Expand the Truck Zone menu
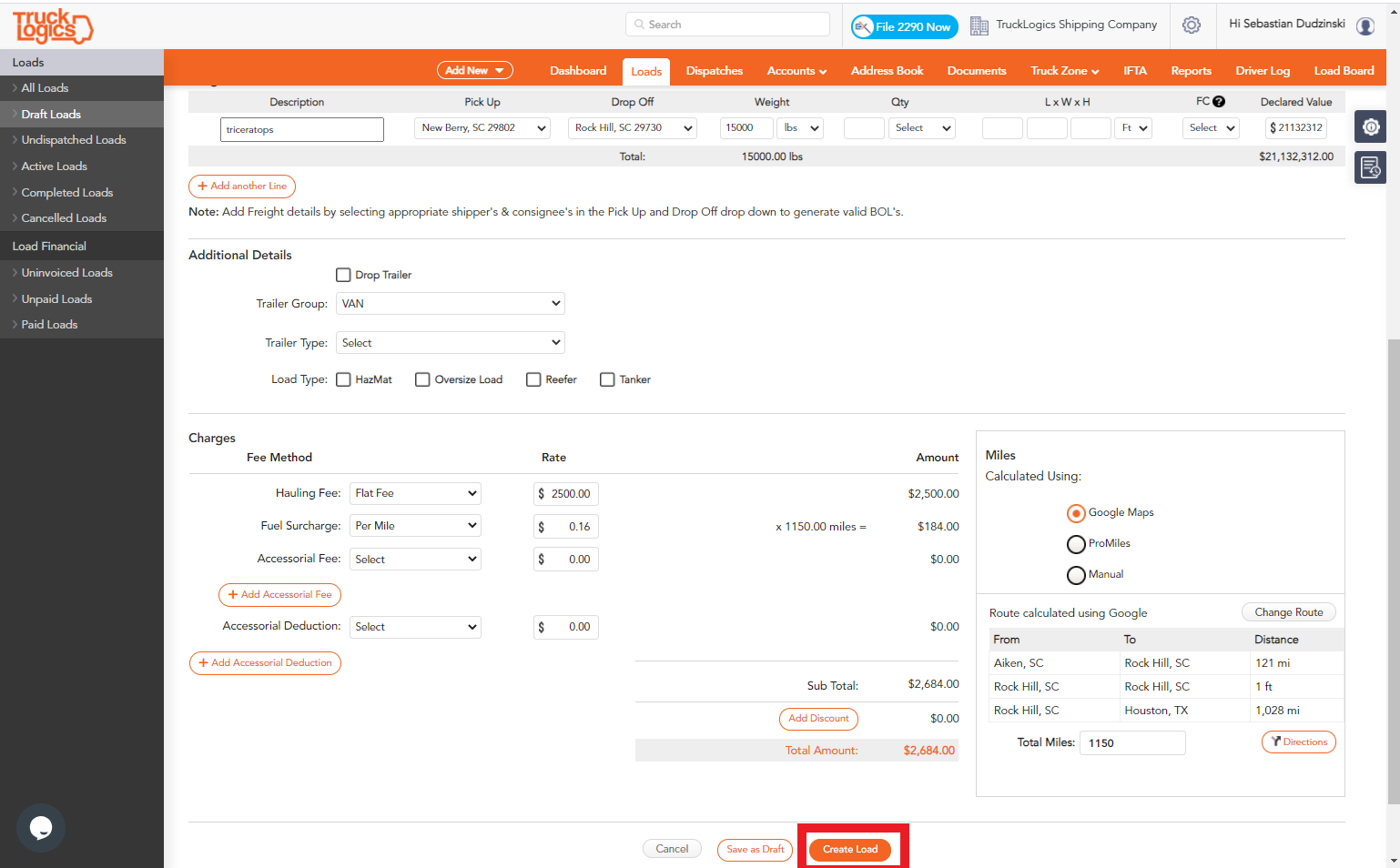 (1064, 71)
